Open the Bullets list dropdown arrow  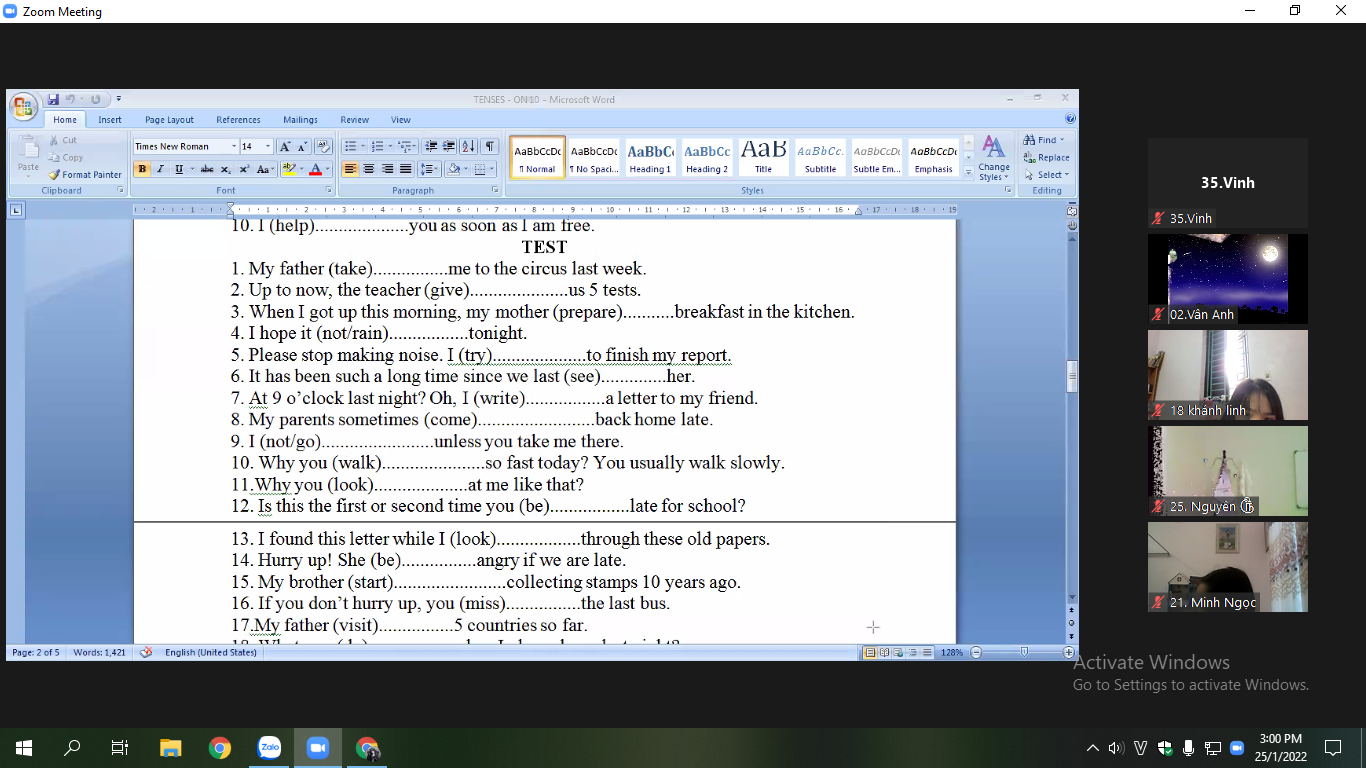point(363,146)
